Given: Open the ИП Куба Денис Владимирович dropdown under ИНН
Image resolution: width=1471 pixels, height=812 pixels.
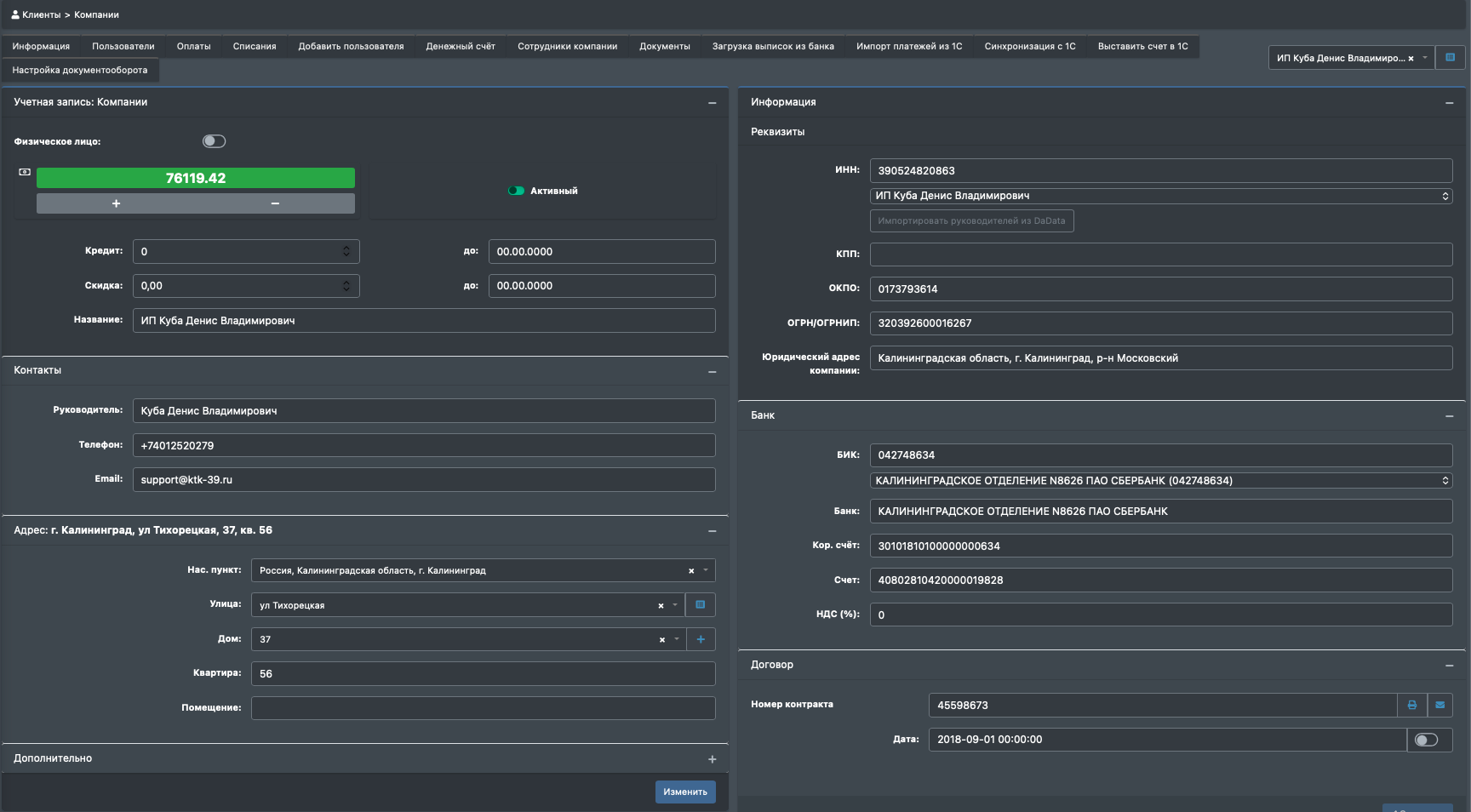Looking at the screenshot, I should [x=1161, y=196].
